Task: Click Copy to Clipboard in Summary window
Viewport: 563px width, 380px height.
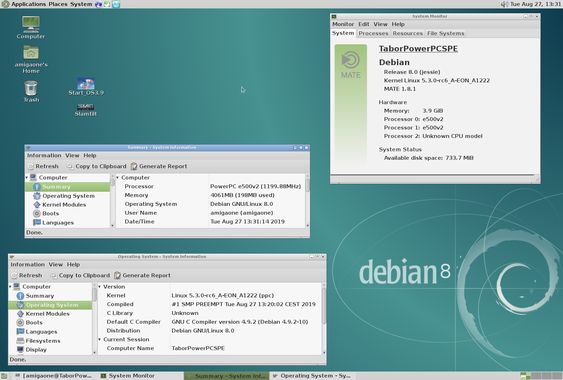Action: pos(97,166)
